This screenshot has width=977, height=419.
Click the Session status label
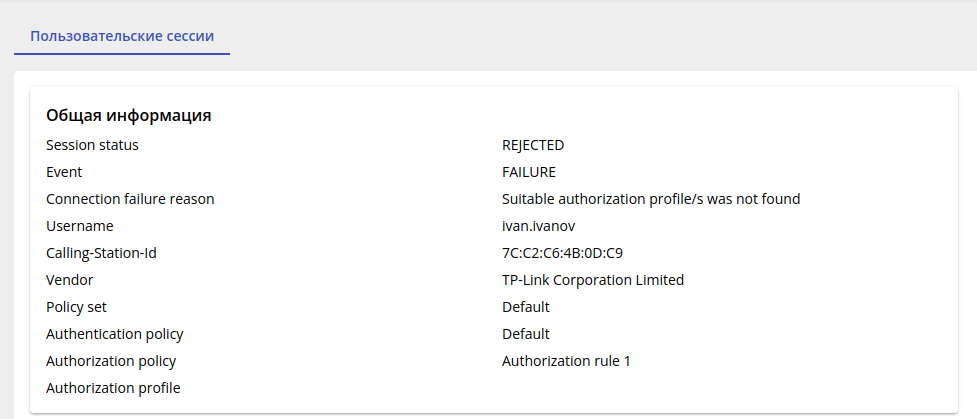click(92, 145)
